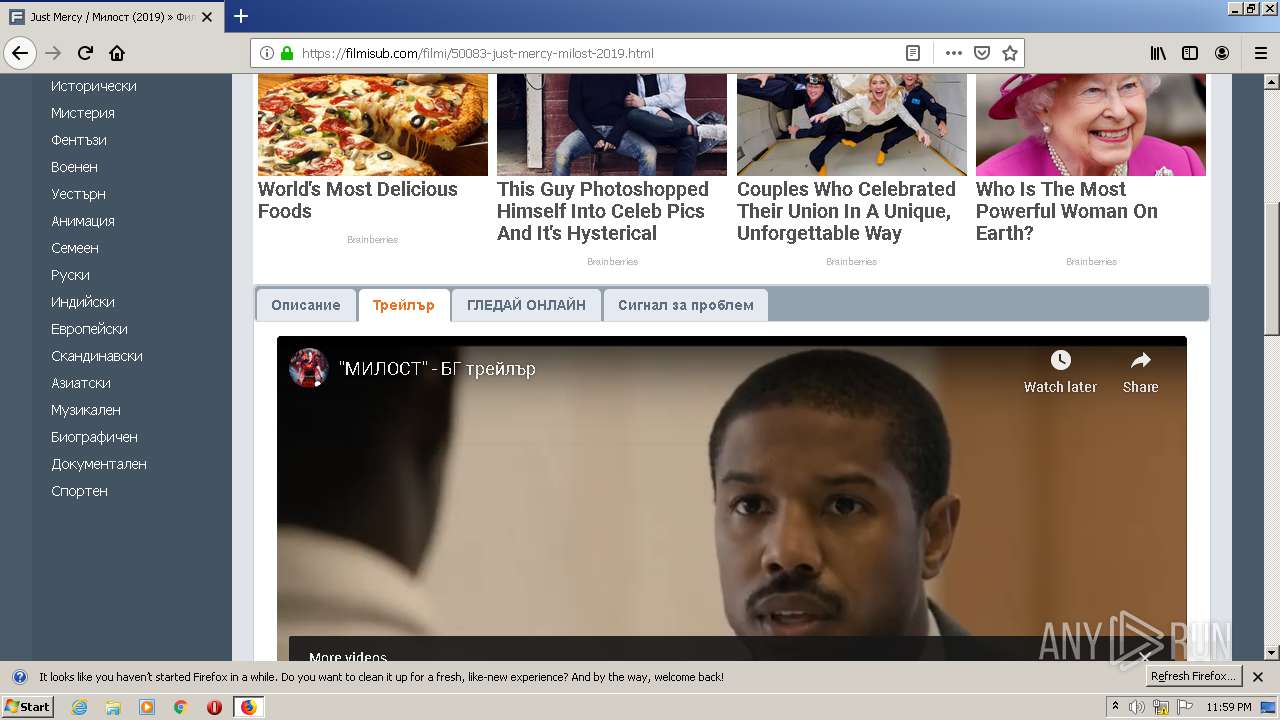Toggle reader view in address bar

coord(913,53)
